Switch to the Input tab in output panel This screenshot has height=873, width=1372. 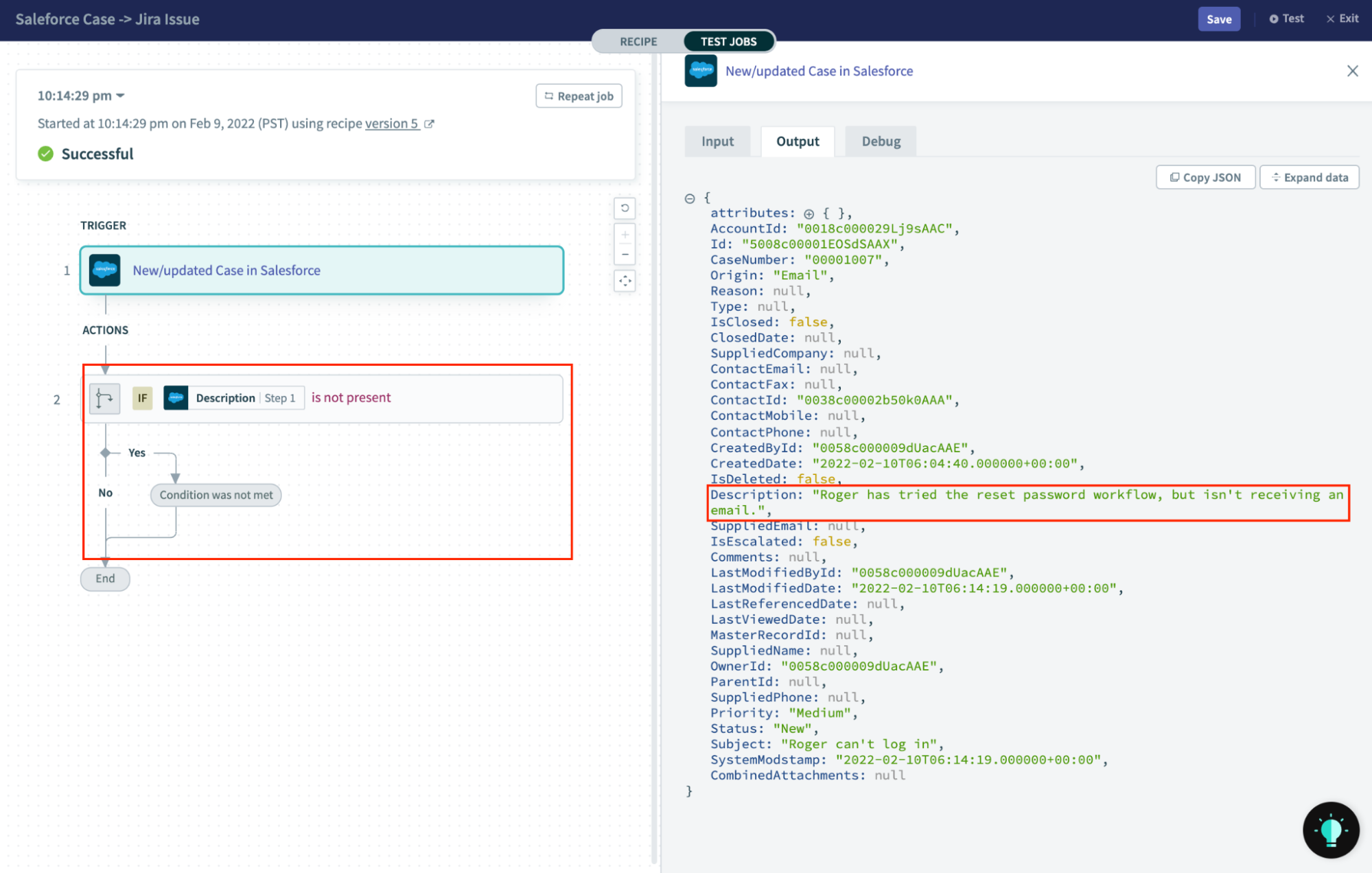(x=718, y=141)
